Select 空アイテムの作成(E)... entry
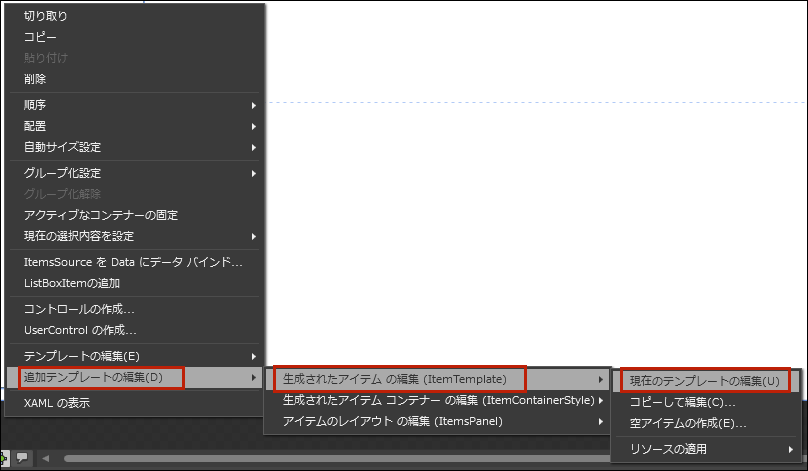This screenshot has height=471, width=808. coord(706,423)
